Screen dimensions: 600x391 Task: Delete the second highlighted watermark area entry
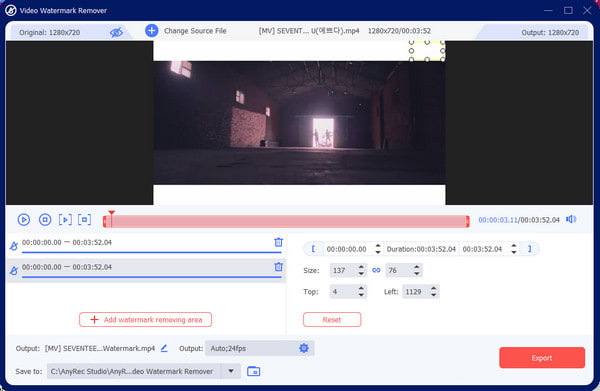click(x=279, y=267)
